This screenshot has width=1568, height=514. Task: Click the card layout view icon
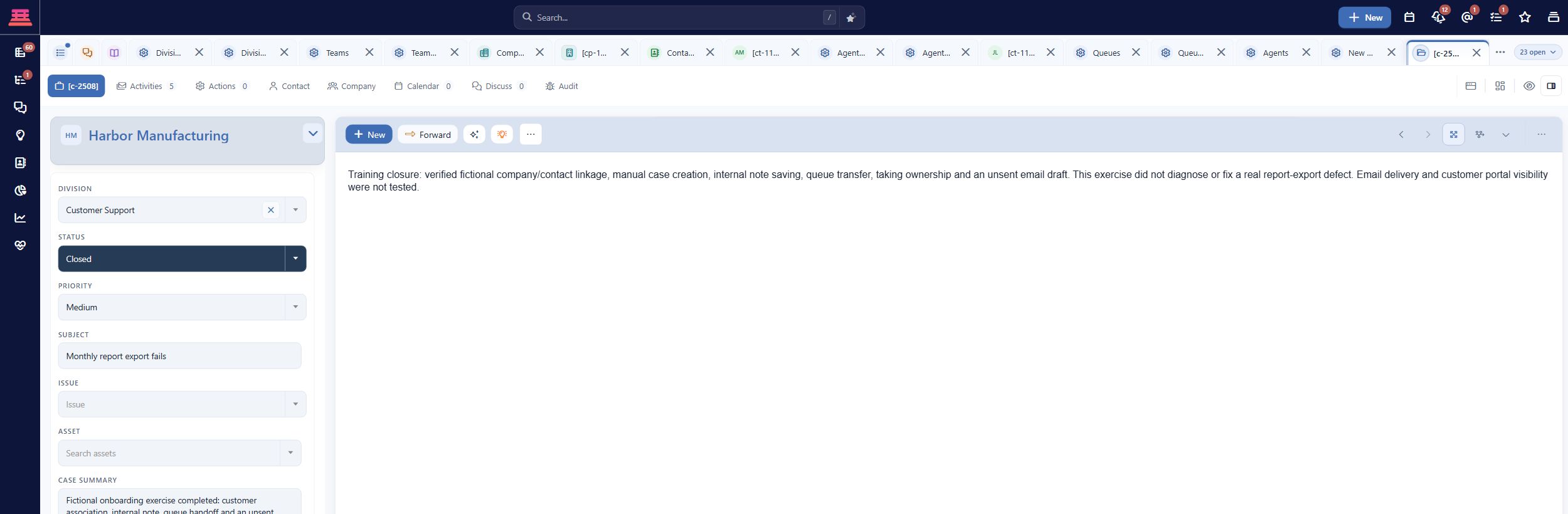pos(1471,86)
